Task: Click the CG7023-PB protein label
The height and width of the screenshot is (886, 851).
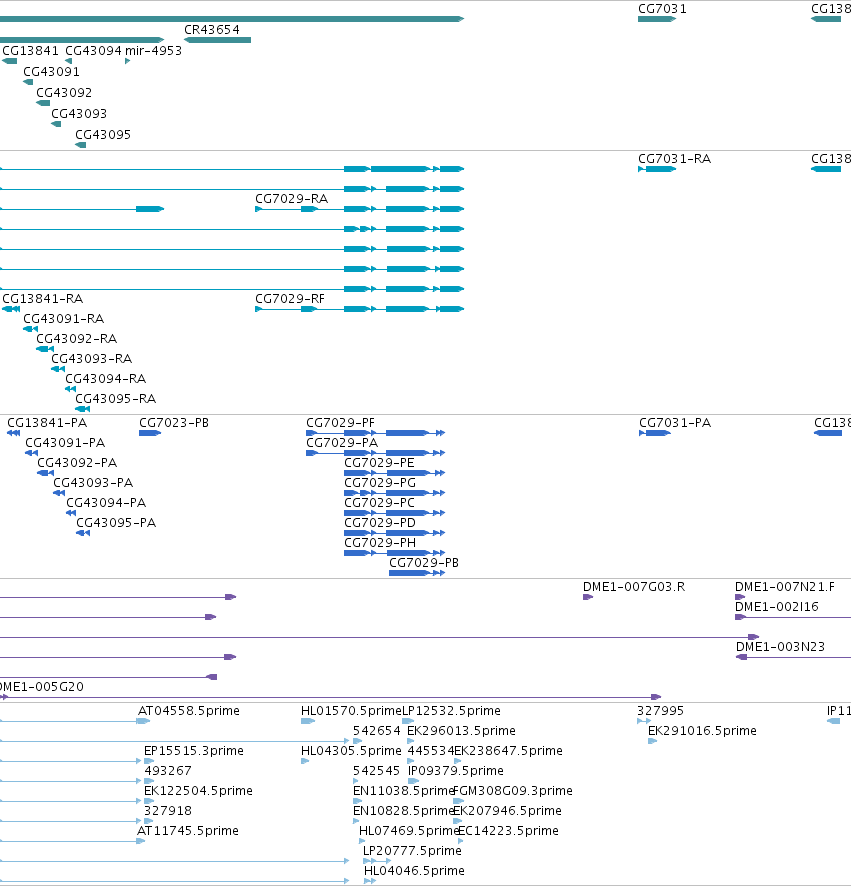Action: (x=174, y=423)
